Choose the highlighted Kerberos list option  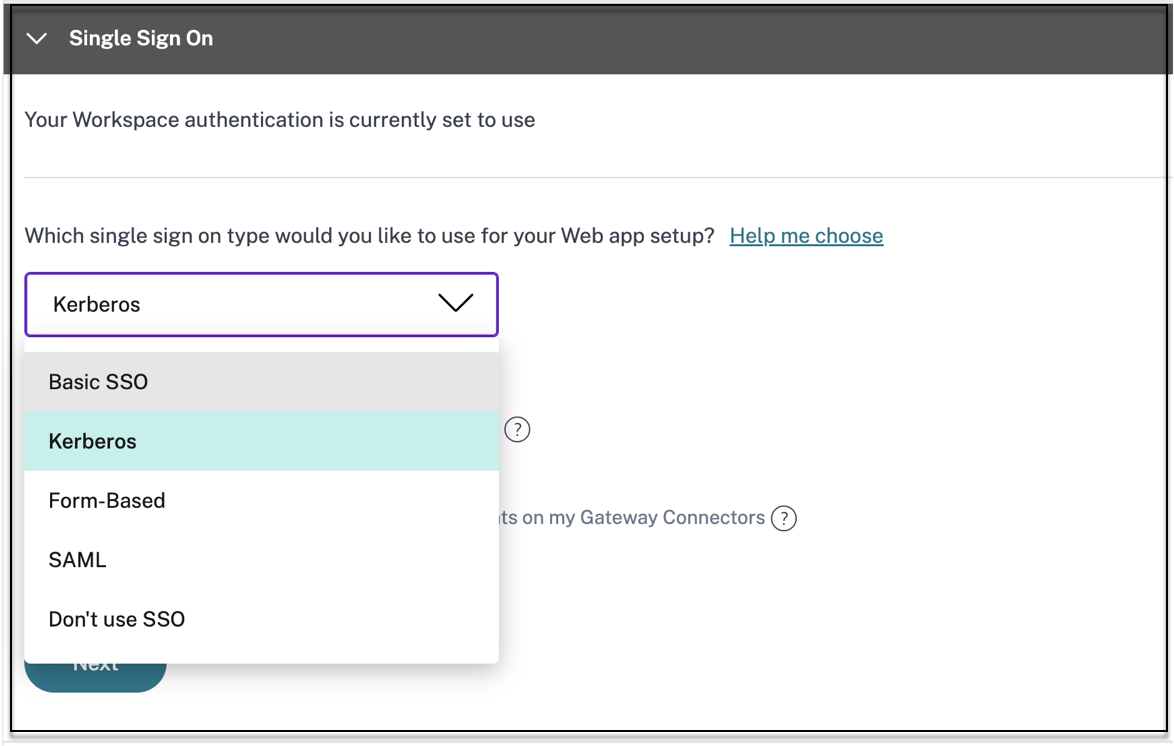point(92,441)
